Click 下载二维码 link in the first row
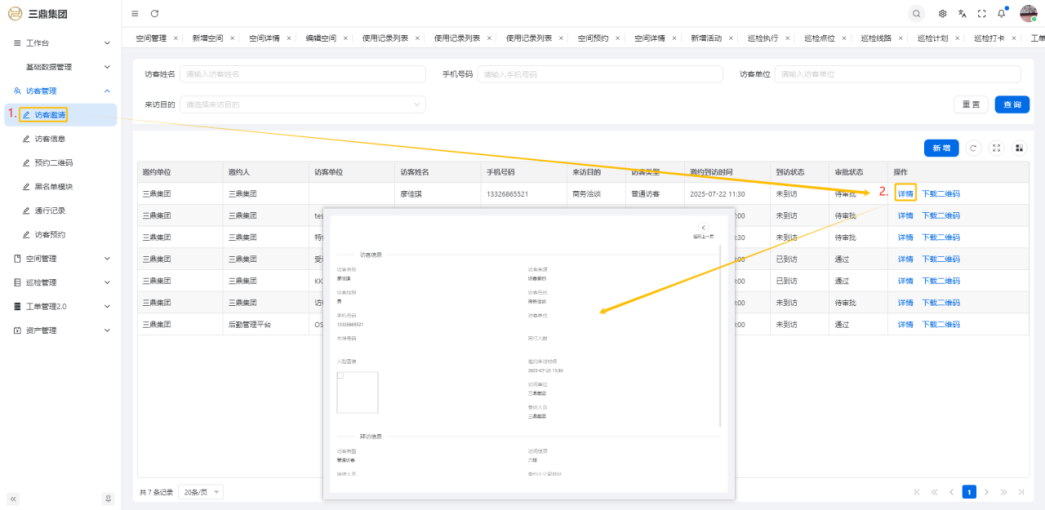Image resolution: width=1045 pixels, height=510 pixels. 940,193
